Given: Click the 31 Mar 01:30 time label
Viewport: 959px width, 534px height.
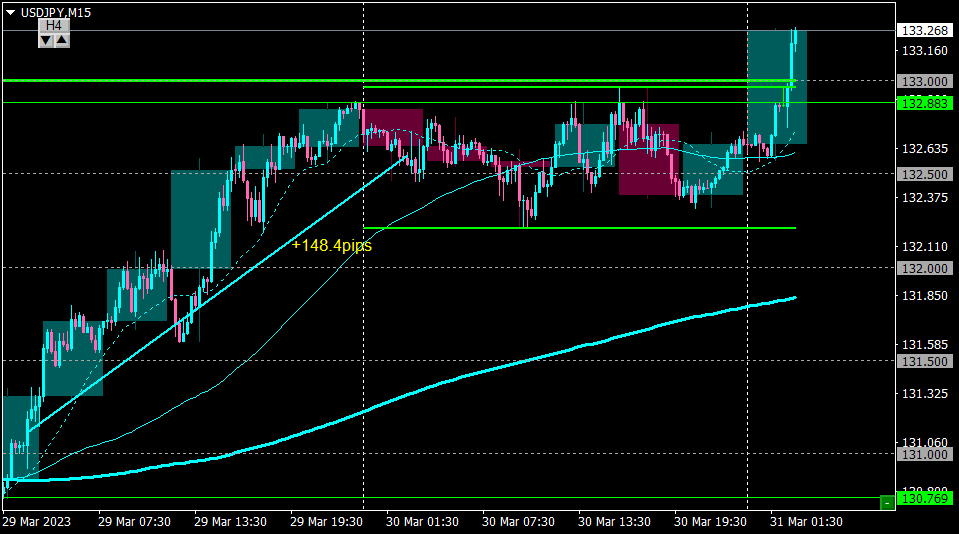Looking at the screenshot, I should pyautogui.click(x=806, y=522).
